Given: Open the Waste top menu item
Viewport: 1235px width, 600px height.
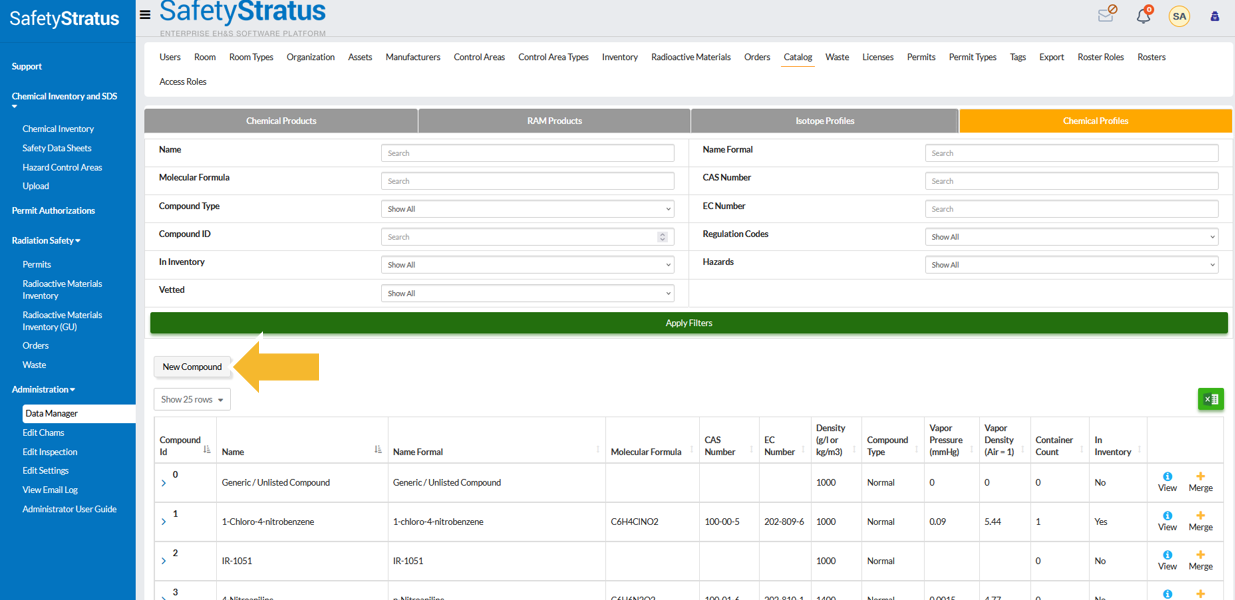Looking at the screenshot, I should pos(837,57).
